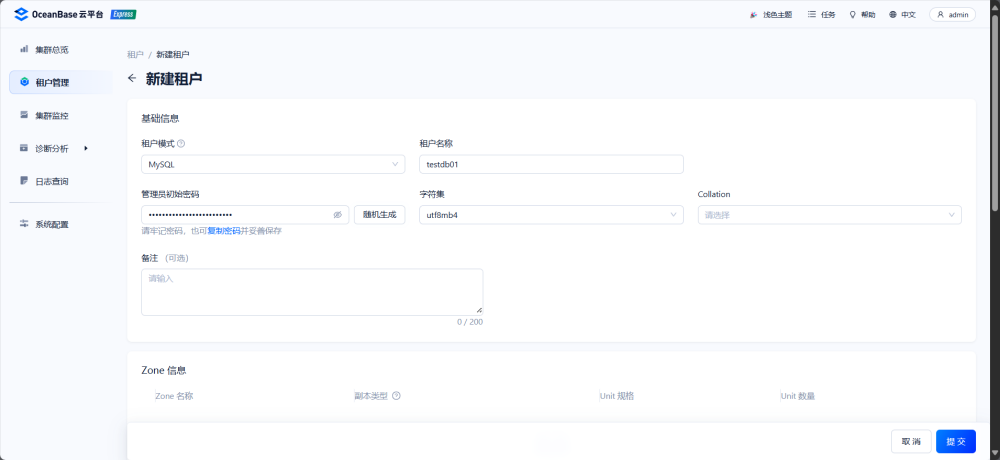Click the 复制密码 link

pyautogui.click(x=224, y=231)
